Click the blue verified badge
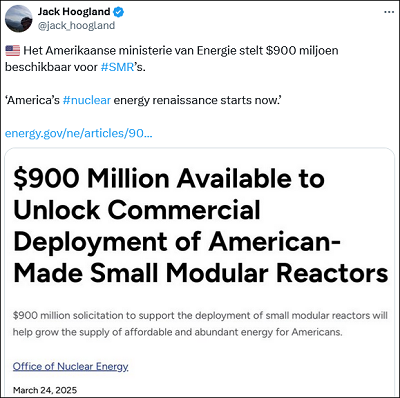 click(118, 12)
